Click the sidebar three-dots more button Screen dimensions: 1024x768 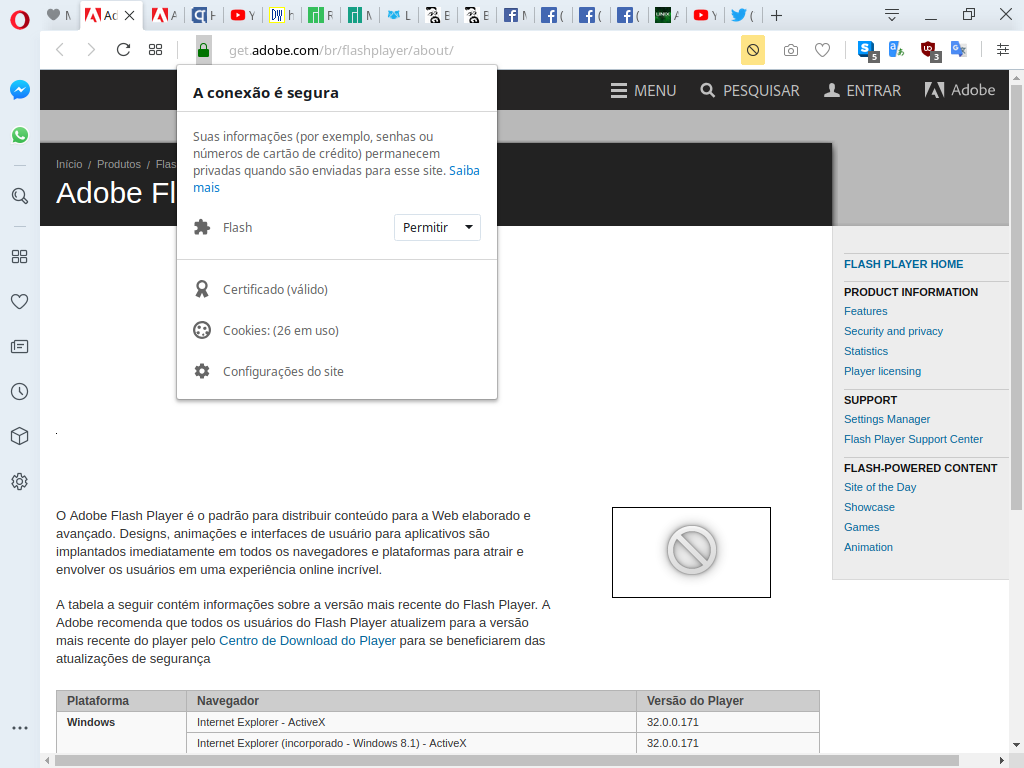20,728
